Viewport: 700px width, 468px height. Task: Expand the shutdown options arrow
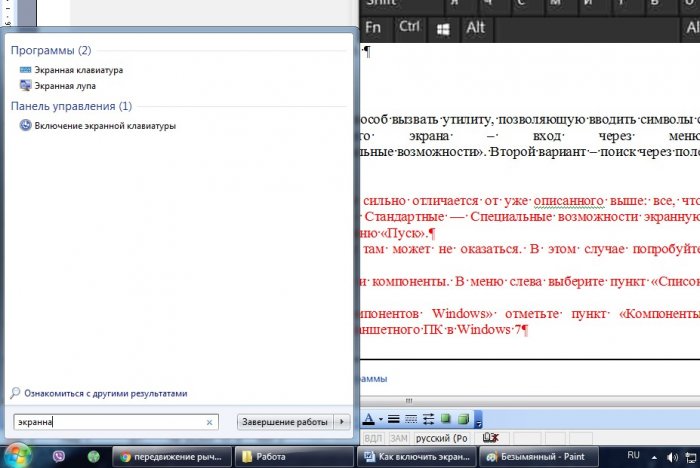(343, 422)
